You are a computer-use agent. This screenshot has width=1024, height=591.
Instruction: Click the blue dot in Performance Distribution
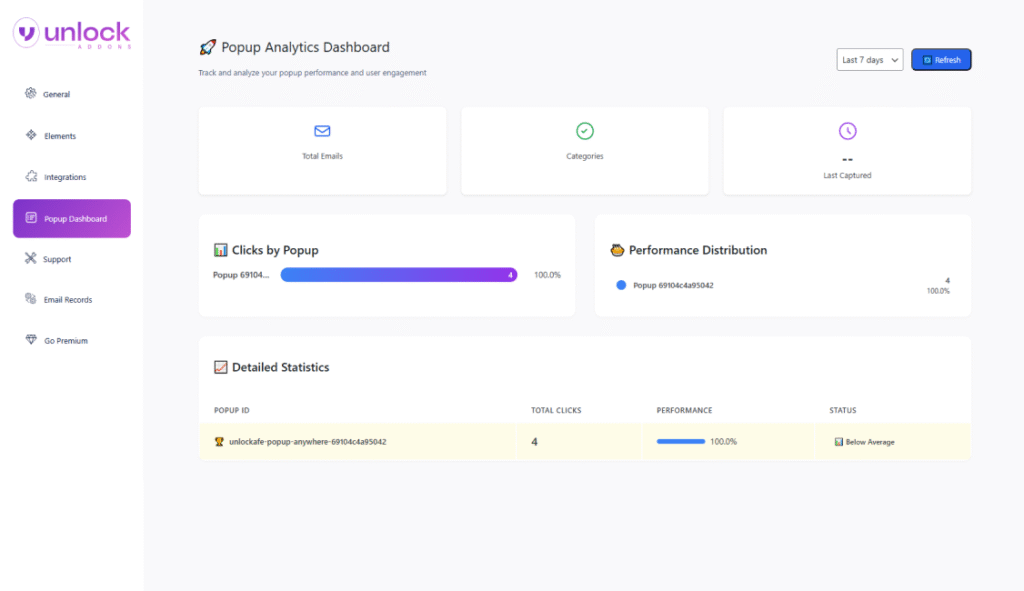[621, 285]
